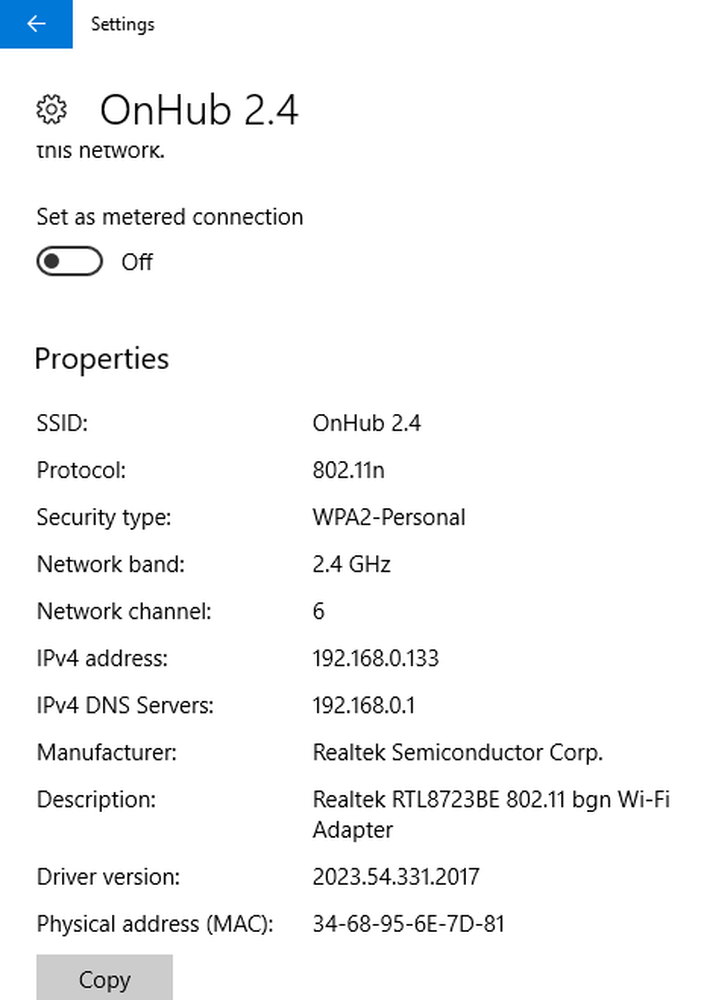Click the MAC address 34-68-95-6E-7D-81

409,923
